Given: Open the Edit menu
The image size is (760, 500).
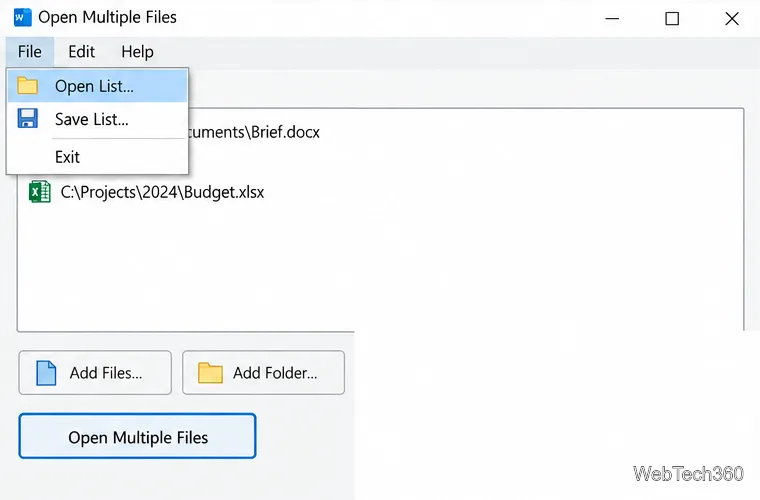Looking at the screenshot, I should (81, 52).
